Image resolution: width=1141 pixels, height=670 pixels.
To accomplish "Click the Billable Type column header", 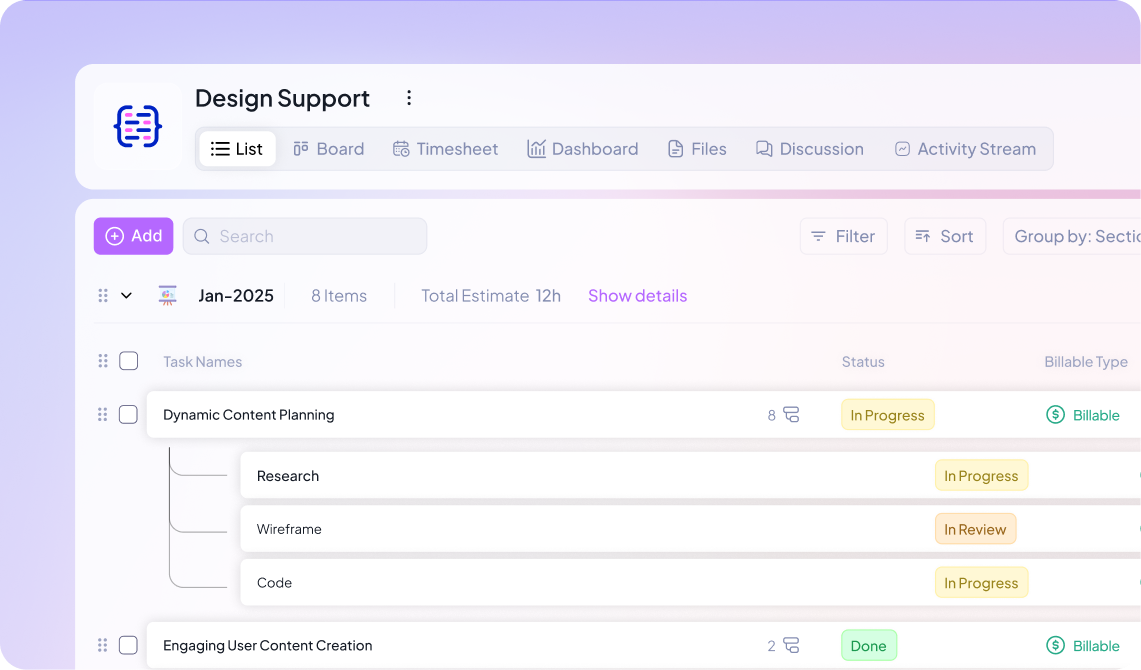I will pyautogui.click(x=1086, y=362).
